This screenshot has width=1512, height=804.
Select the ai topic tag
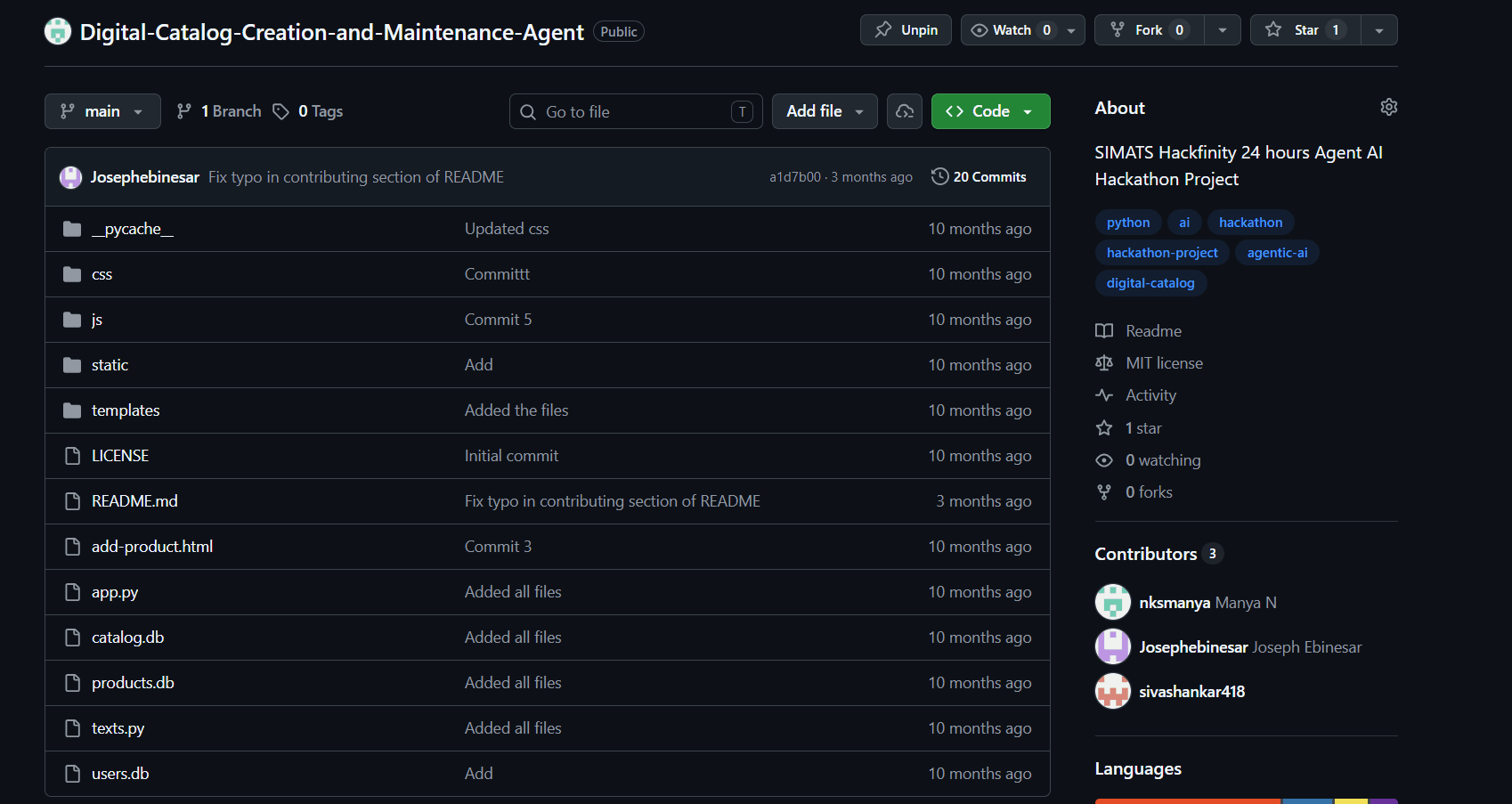click(1184, 223)
